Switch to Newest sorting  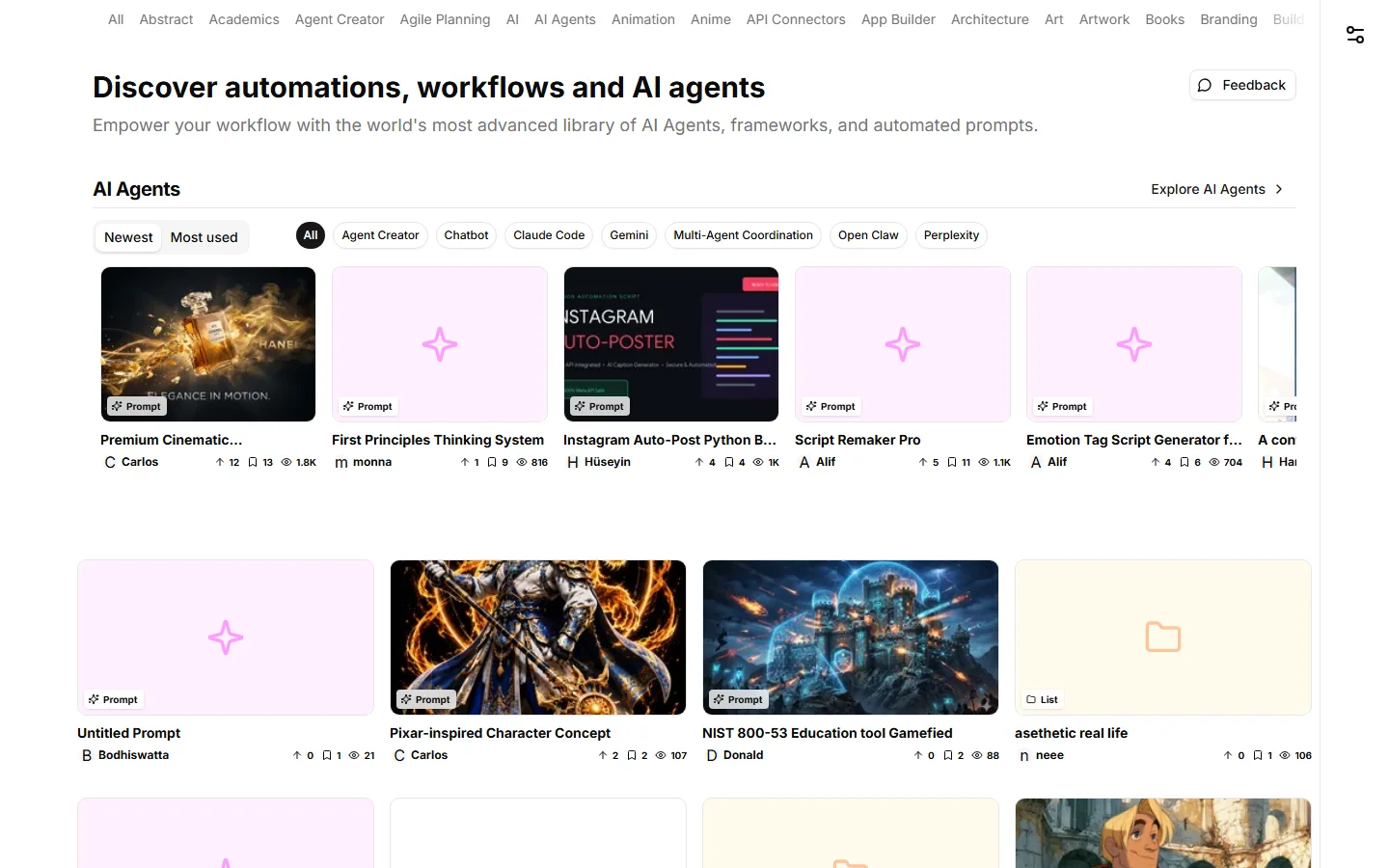pyautogui.click(x=128, y=237)
